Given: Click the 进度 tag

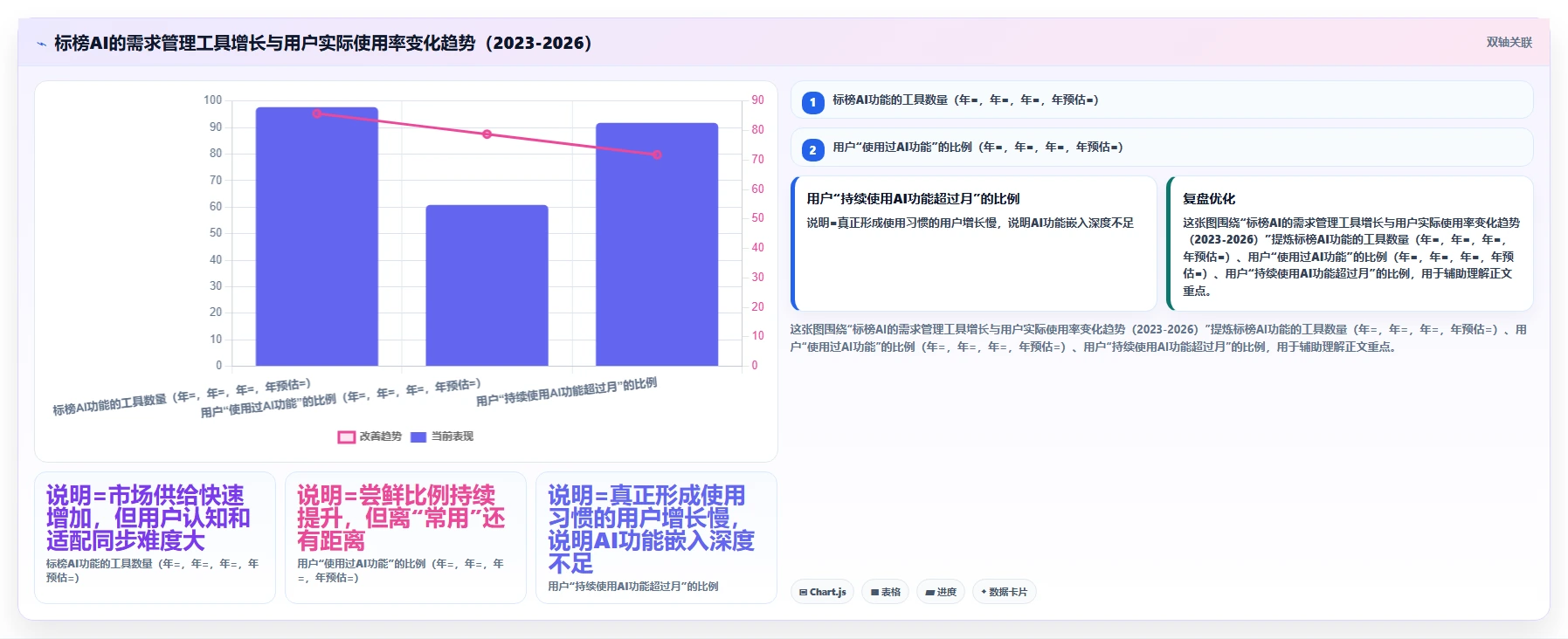Looking at the screenshot, I should [x=941, y=592].
